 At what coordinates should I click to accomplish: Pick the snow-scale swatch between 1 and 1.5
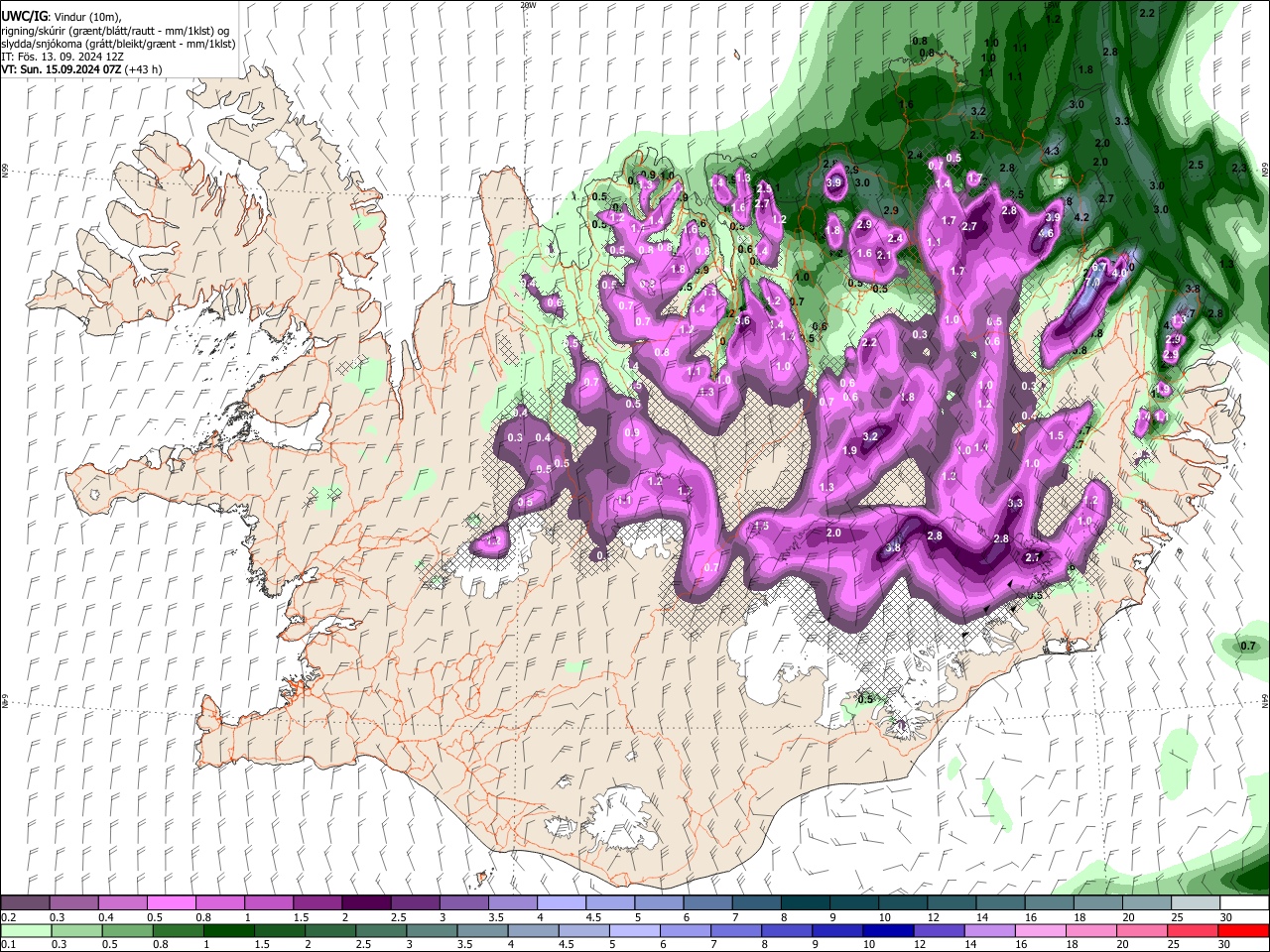point(269,903)
